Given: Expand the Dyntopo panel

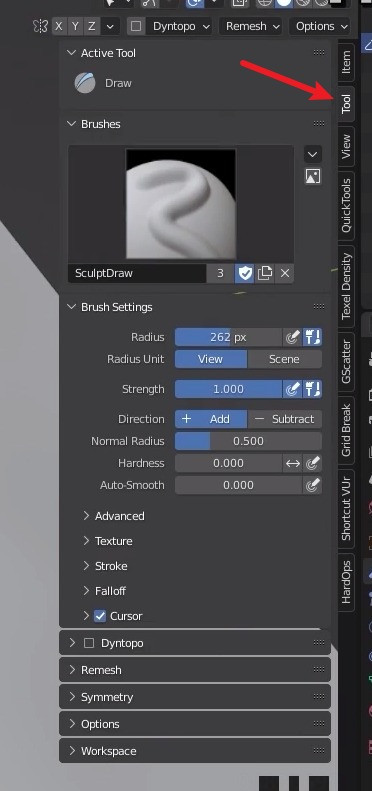Looking at the screenshot, I should (72, 643).
